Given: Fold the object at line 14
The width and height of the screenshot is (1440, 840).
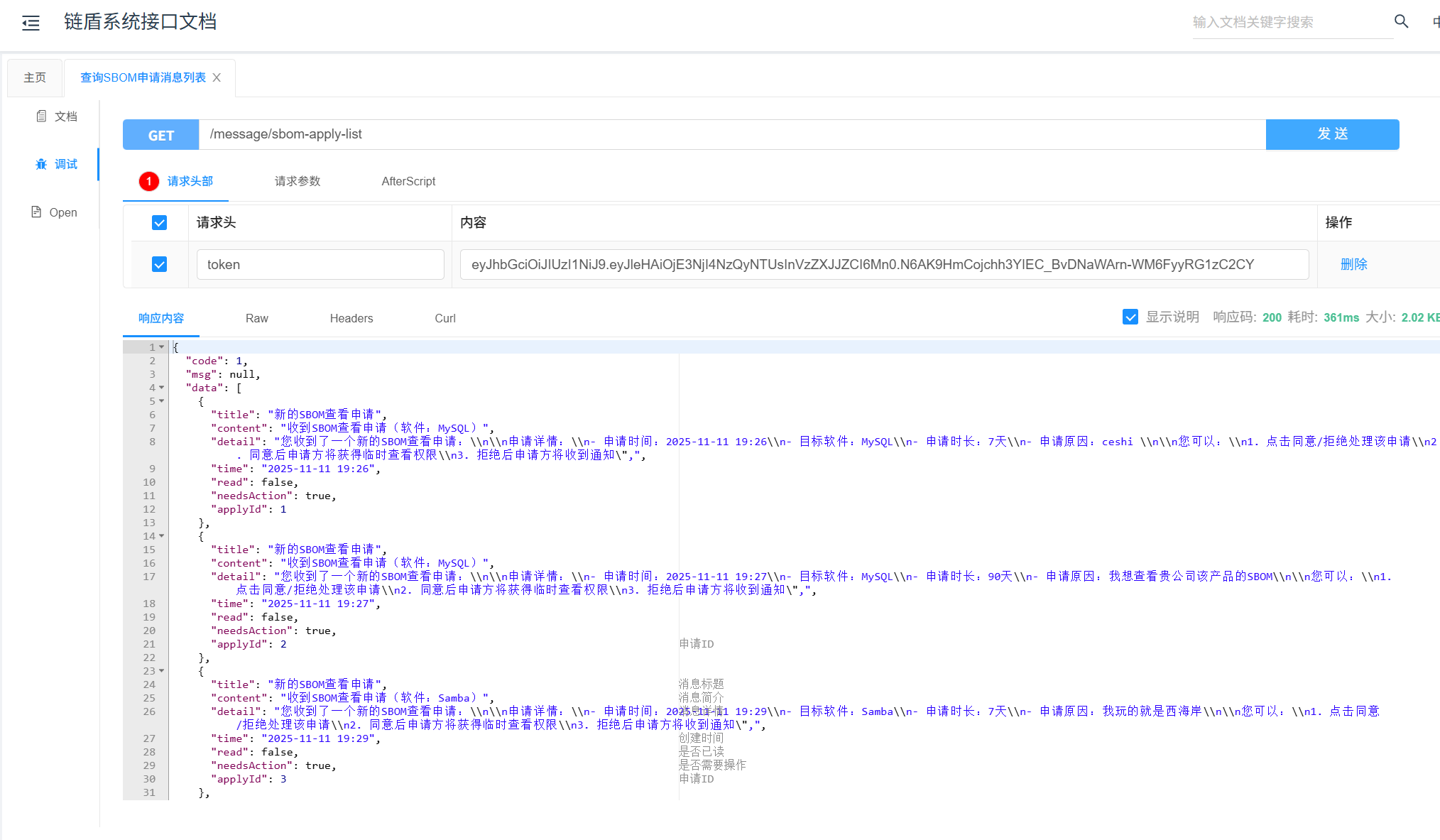Looking at the screenshot, I should pyautogui.click(x=162, y=536).
